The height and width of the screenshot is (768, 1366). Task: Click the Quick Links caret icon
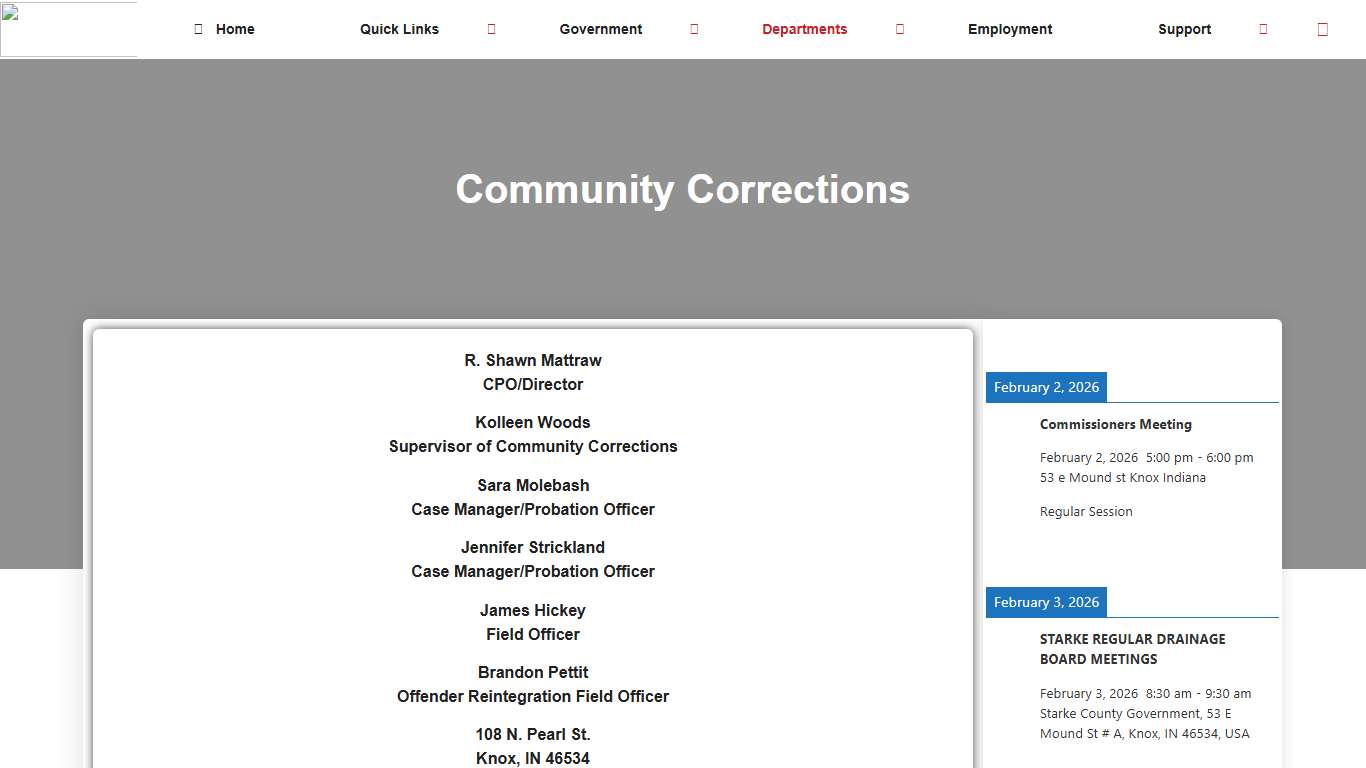click(x=491, y=29)
